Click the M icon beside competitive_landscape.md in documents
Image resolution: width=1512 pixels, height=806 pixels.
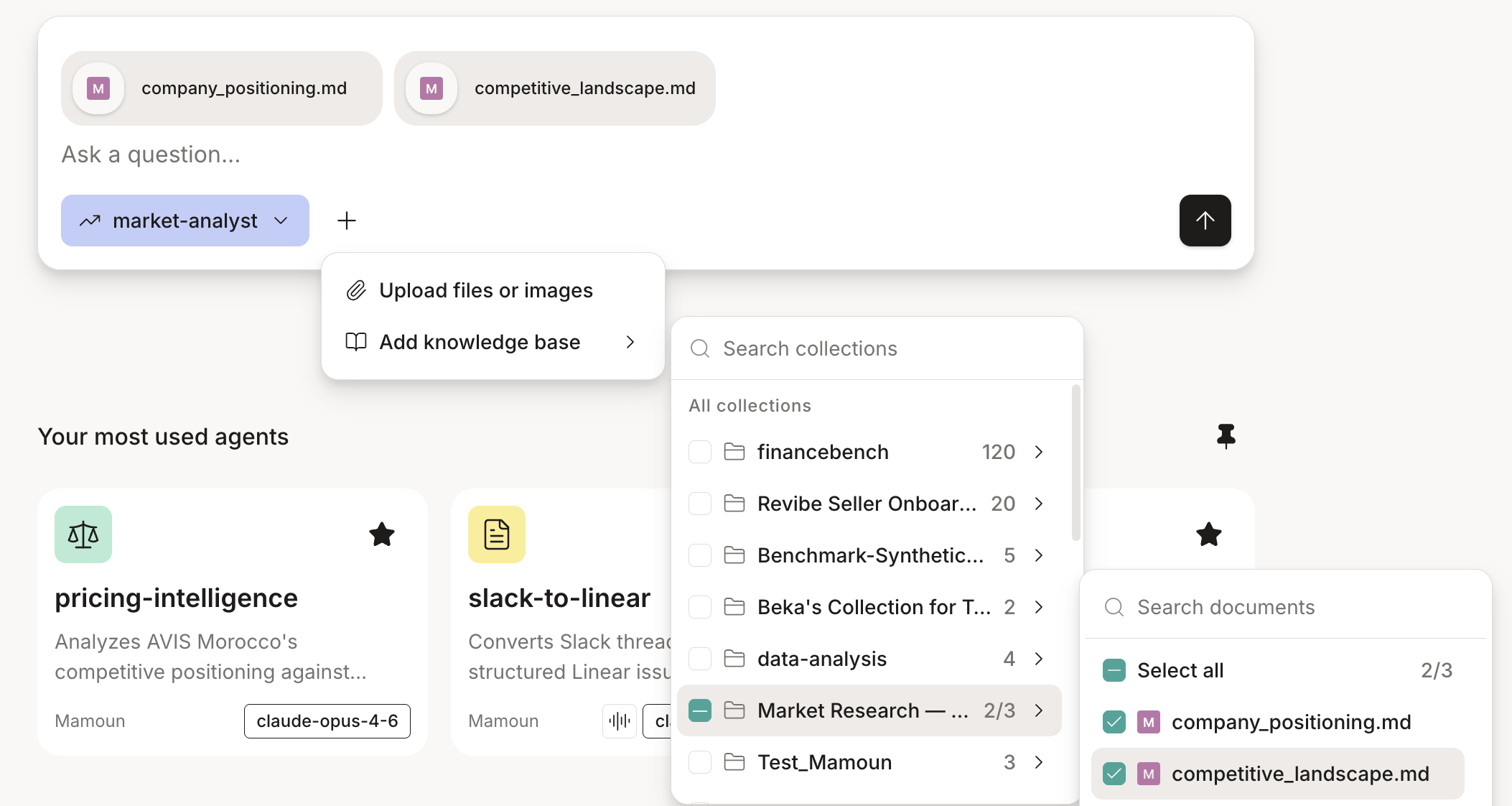[x=1149, y=774]
